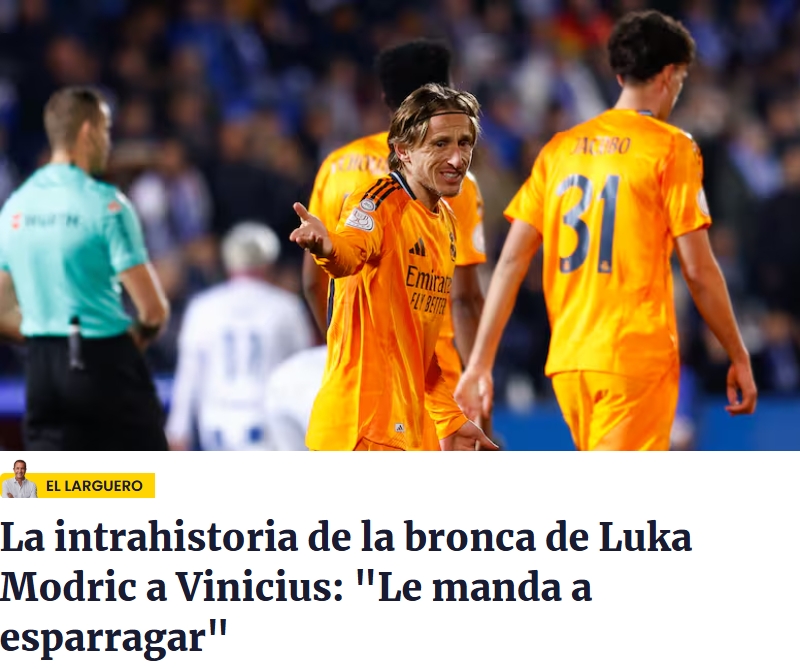Click the orange shorts of player 31

pyautogui.click(x=615, y=409)
